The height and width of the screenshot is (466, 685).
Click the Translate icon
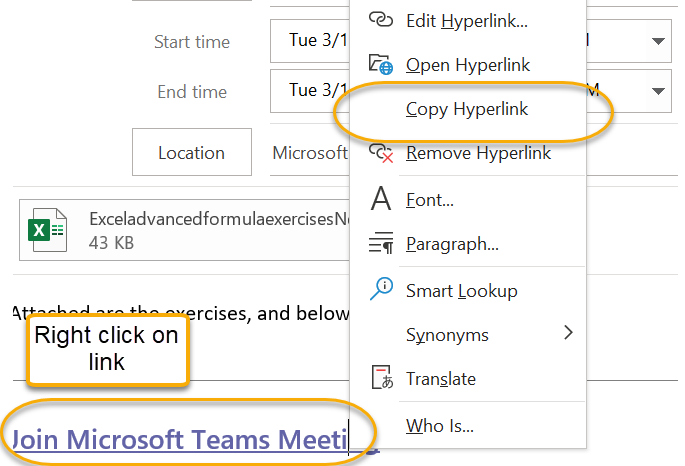tap(382, 377)
